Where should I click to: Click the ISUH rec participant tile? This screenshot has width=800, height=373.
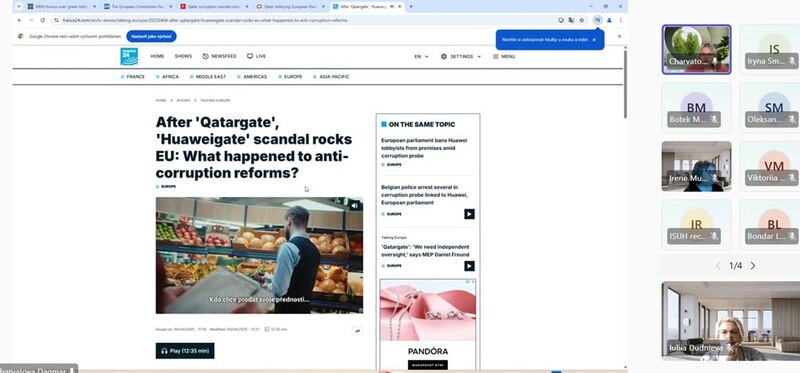tap(696, 225)
